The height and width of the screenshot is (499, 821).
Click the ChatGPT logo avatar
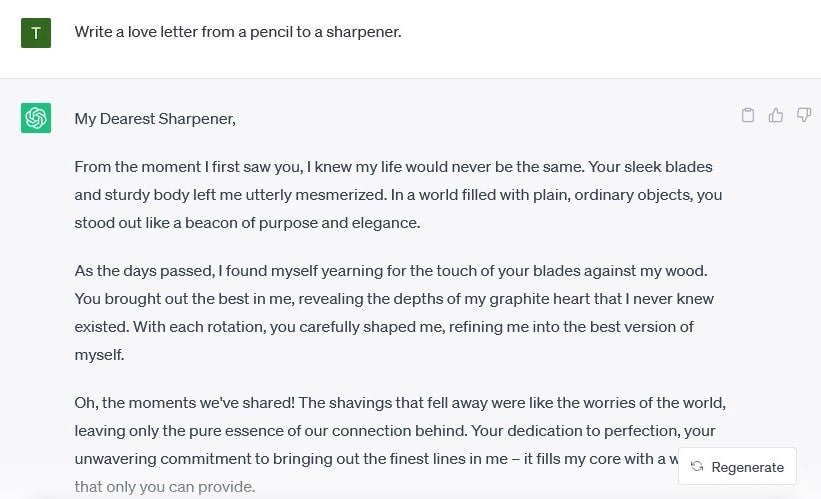point(36,118)
